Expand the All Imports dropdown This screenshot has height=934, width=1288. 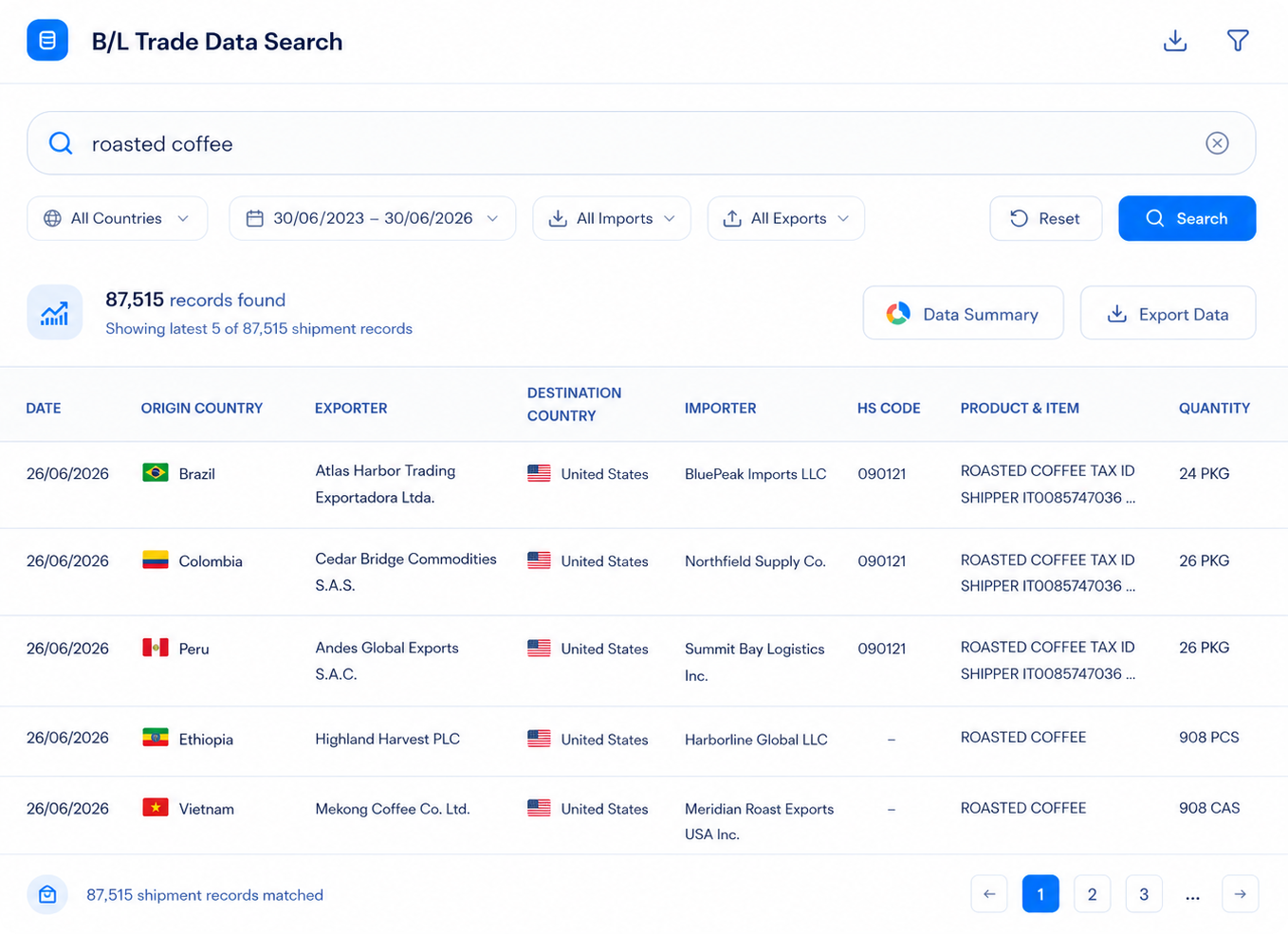[x=612, y=218]
